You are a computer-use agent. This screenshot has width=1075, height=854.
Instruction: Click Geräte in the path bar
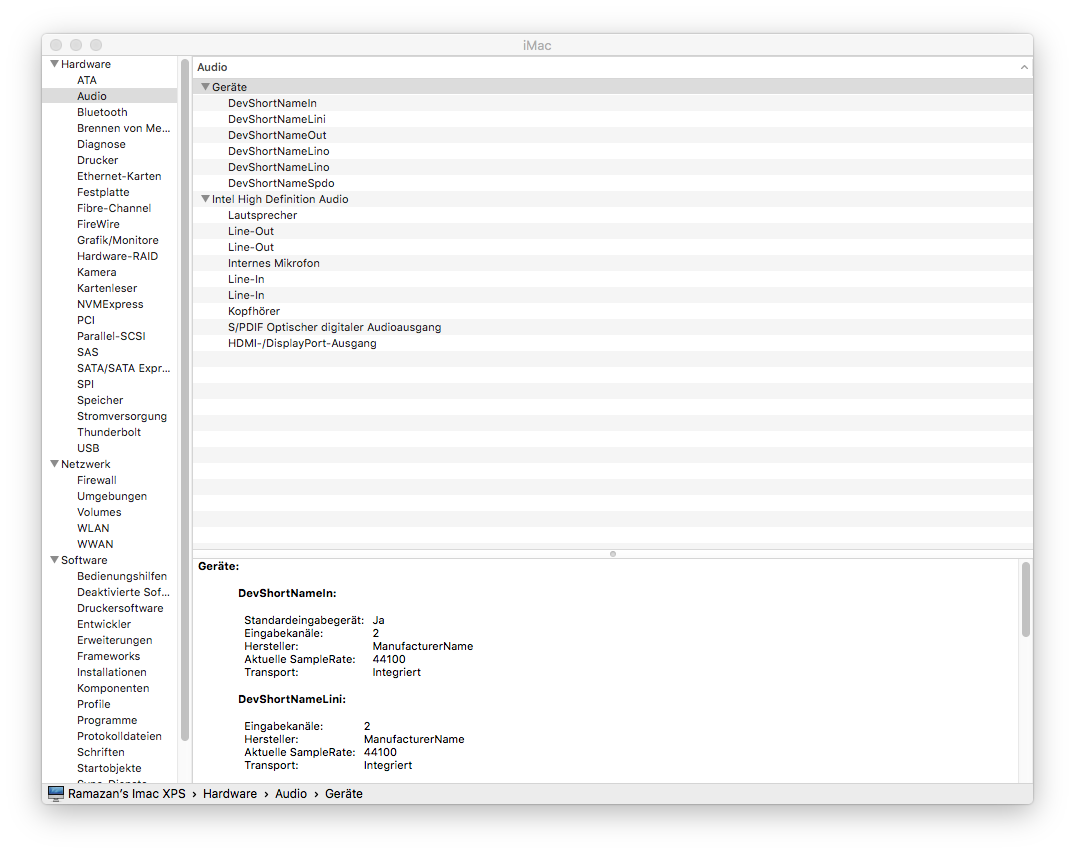[343, 794]
